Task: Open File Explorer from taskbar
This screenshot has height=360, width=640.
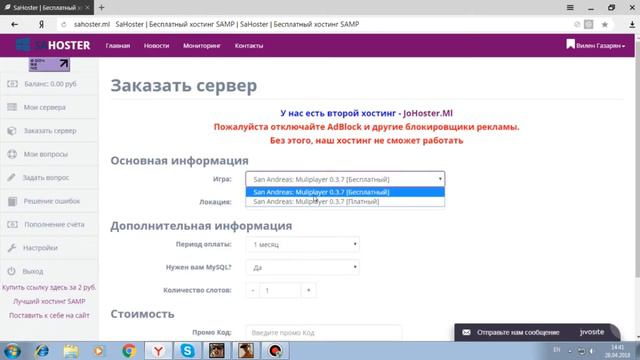Action: 71,351
